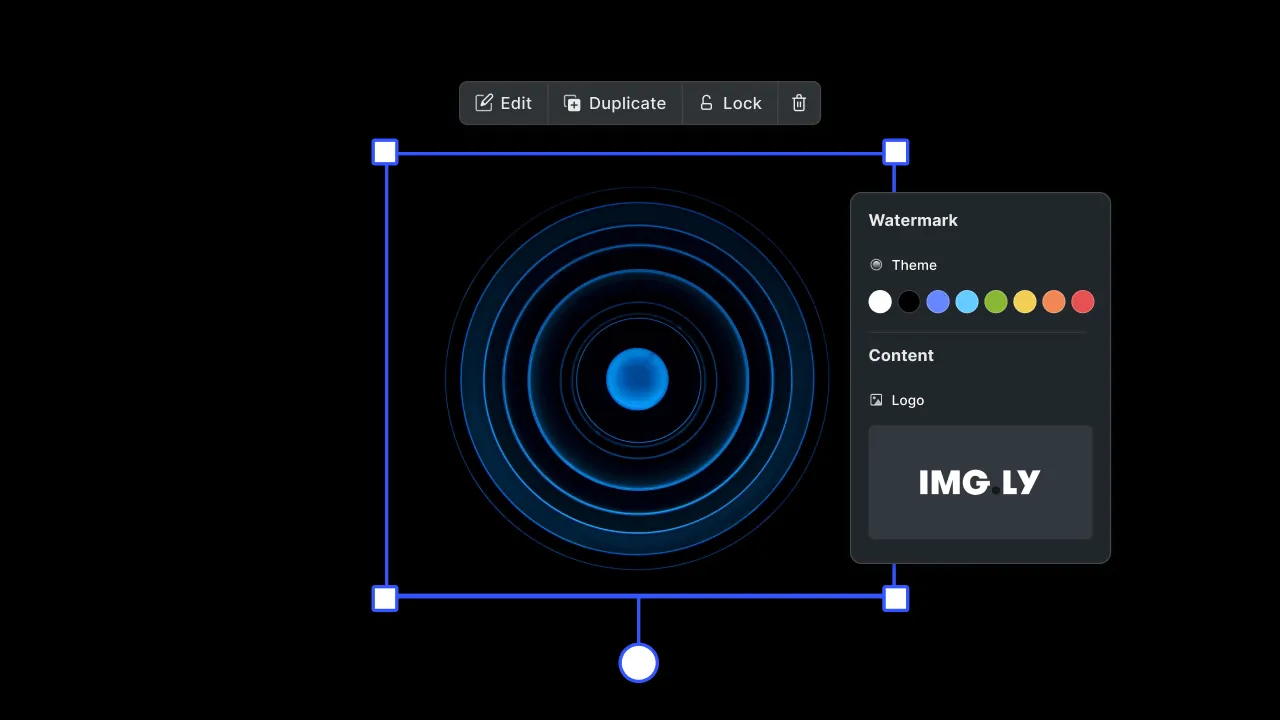Click the Logo image icon

click(x=876, y=400)
